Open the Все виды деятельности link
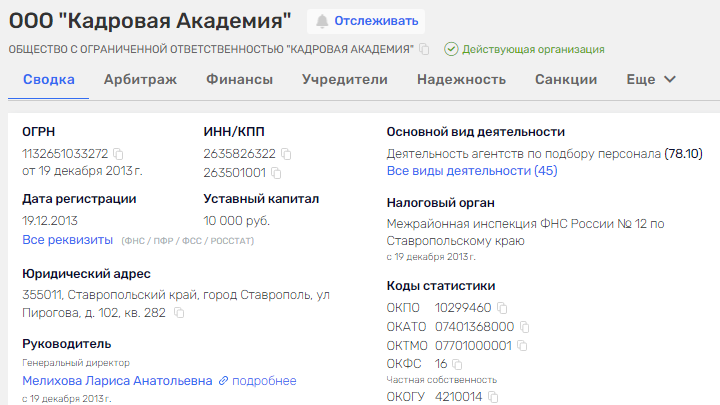Viewport: 720px width, 405px height. (472, 171)
